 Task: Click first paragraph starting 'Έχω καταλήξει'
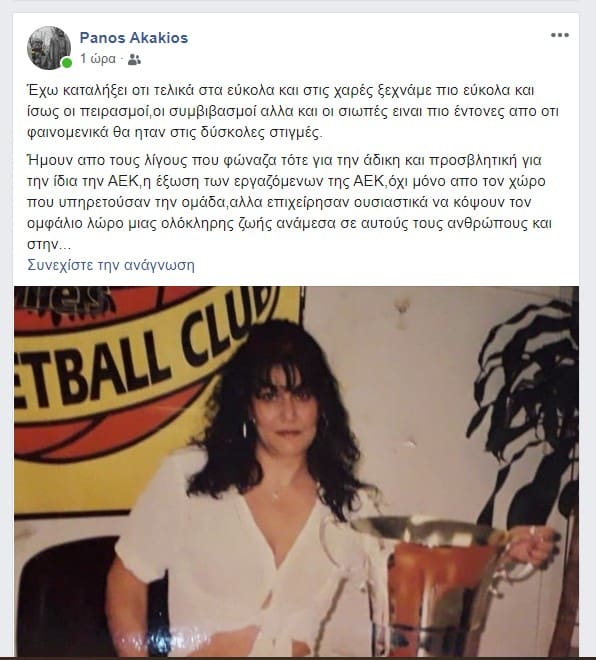293,111
